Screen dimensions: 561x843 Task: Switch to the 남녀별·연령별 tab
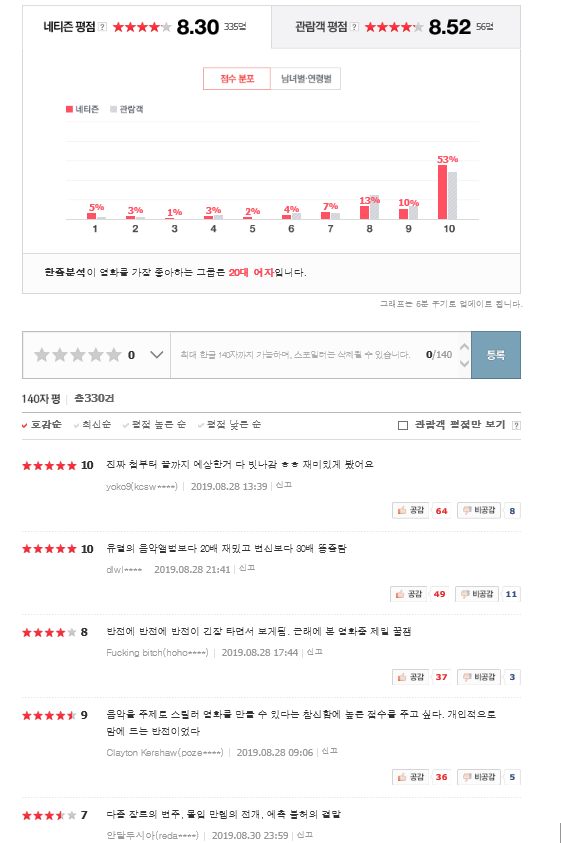click(x=306, y=79)
